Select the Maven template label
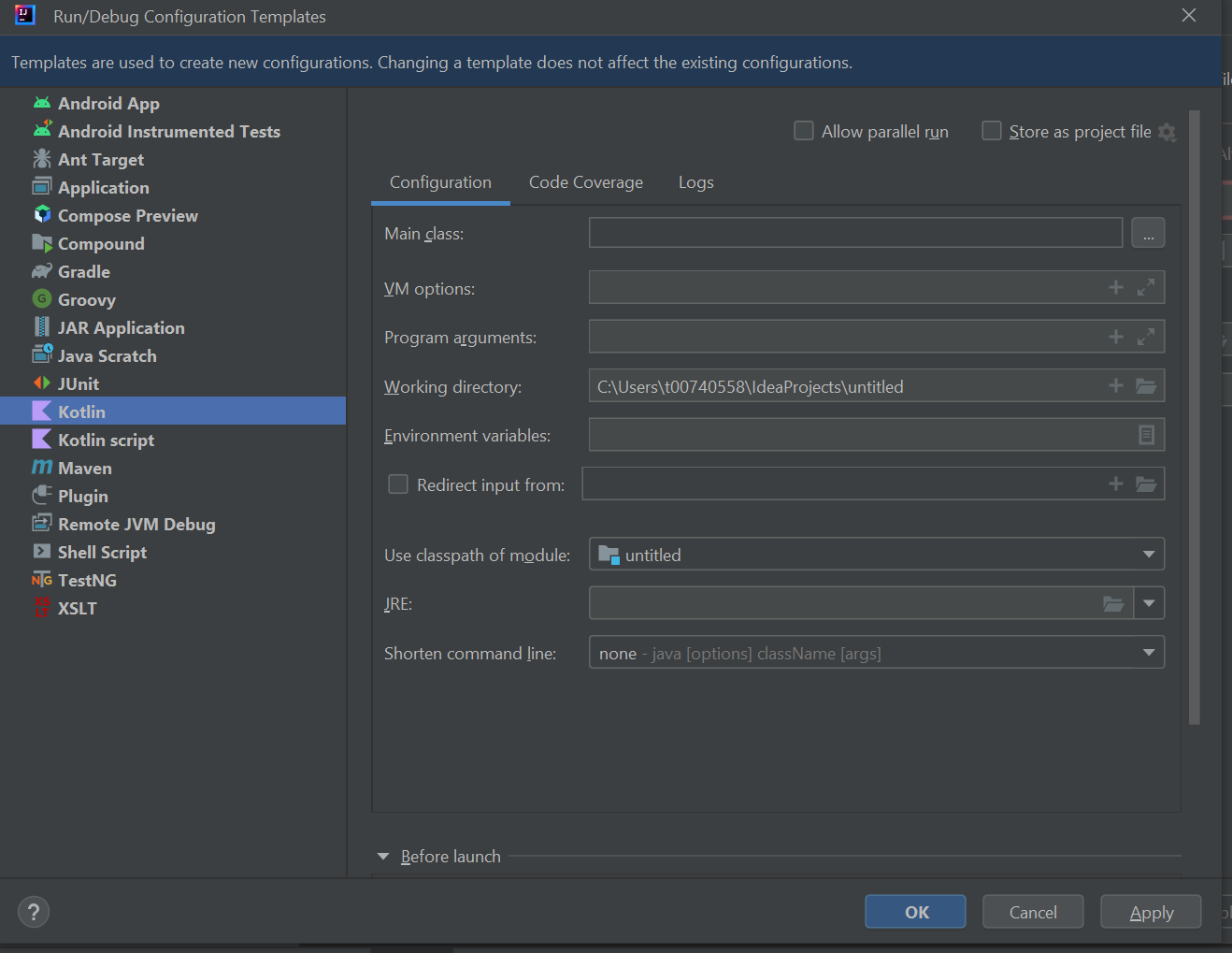The image size is (1232, 953). 85,468
